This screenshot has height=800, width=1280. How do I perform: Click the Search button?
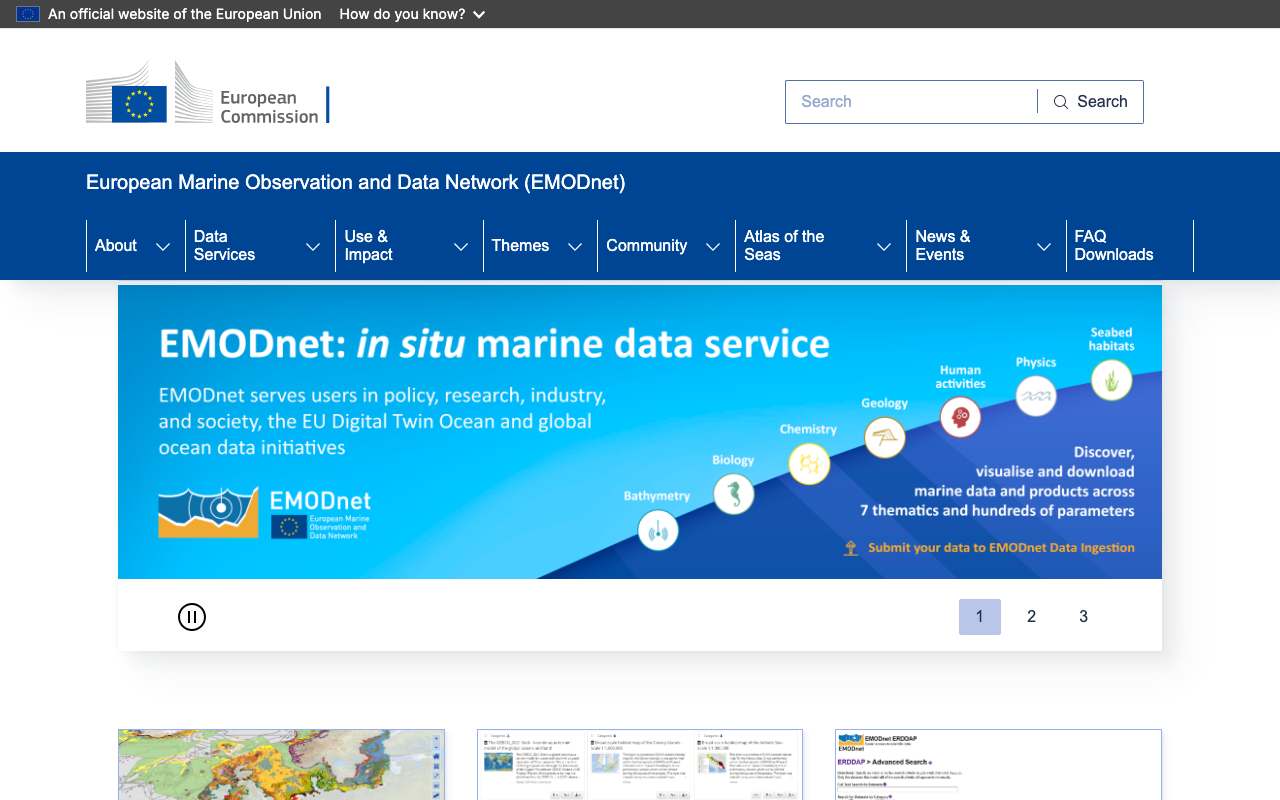pos(1090,102)
